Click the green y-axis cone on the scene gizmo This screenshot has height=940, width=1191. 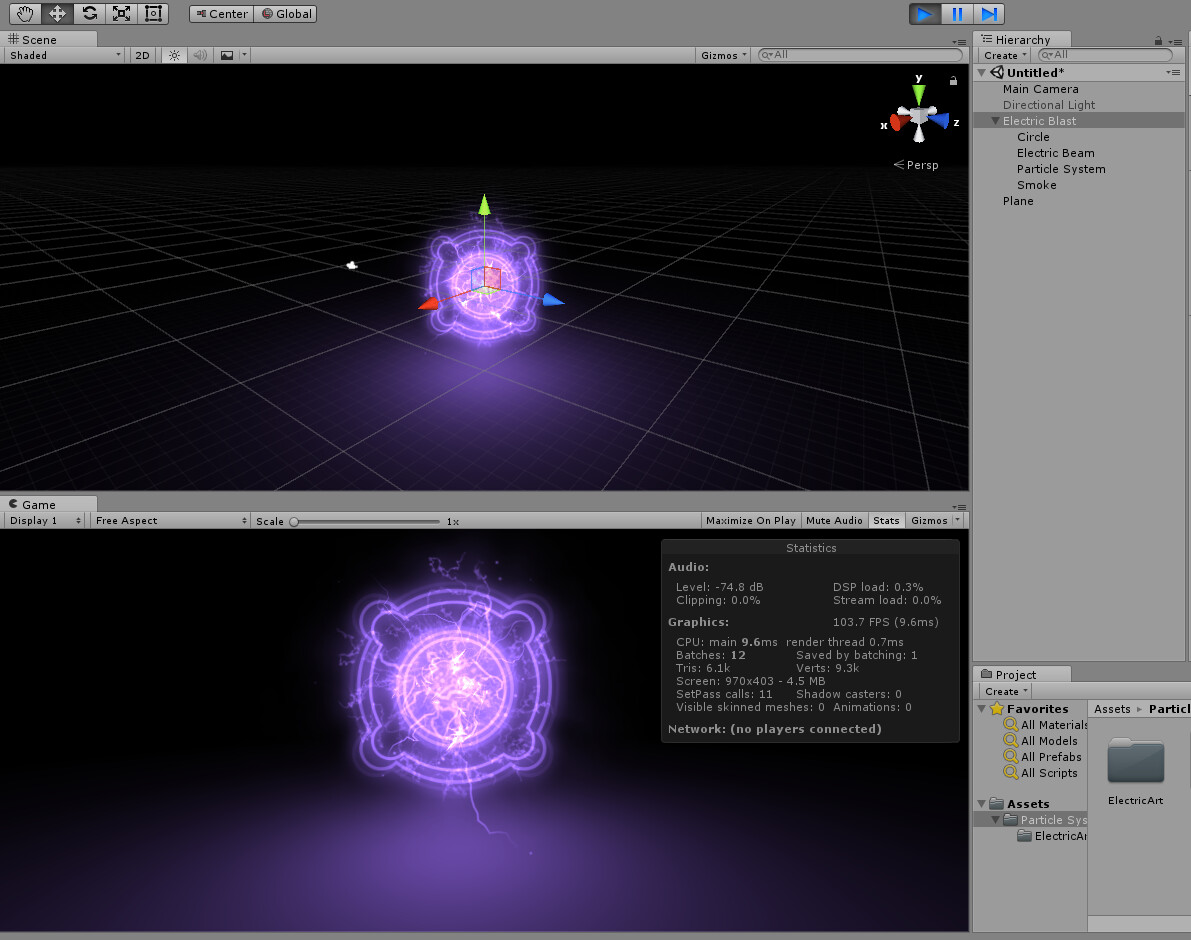pos(917,93)
